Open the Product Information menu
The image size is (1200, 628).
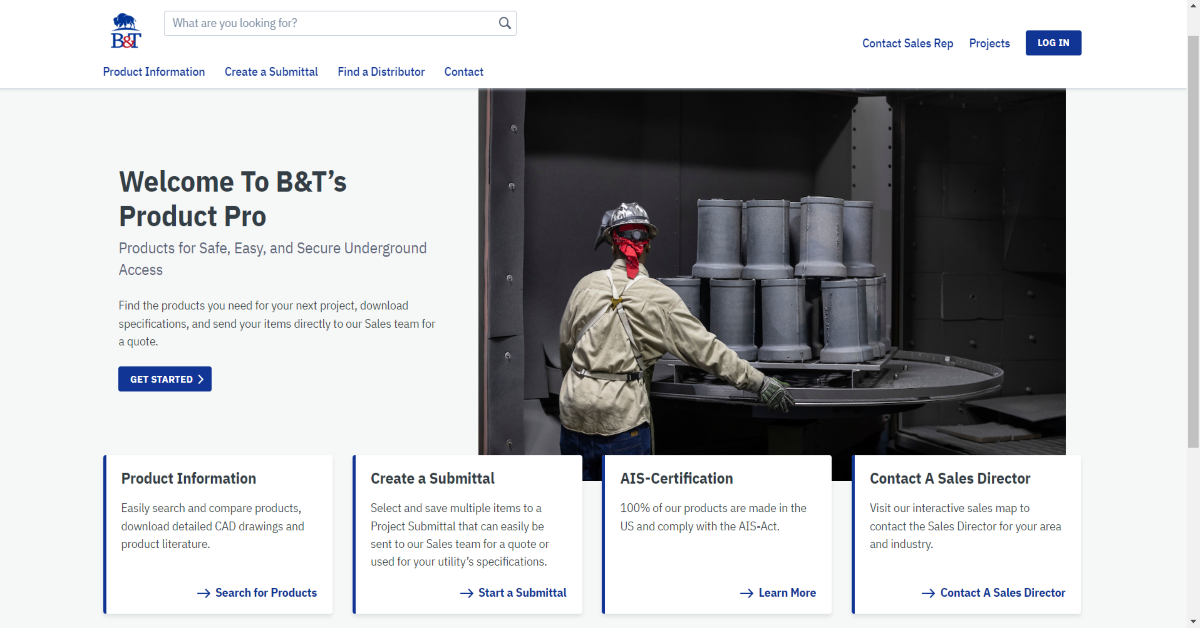click(154, 72)
